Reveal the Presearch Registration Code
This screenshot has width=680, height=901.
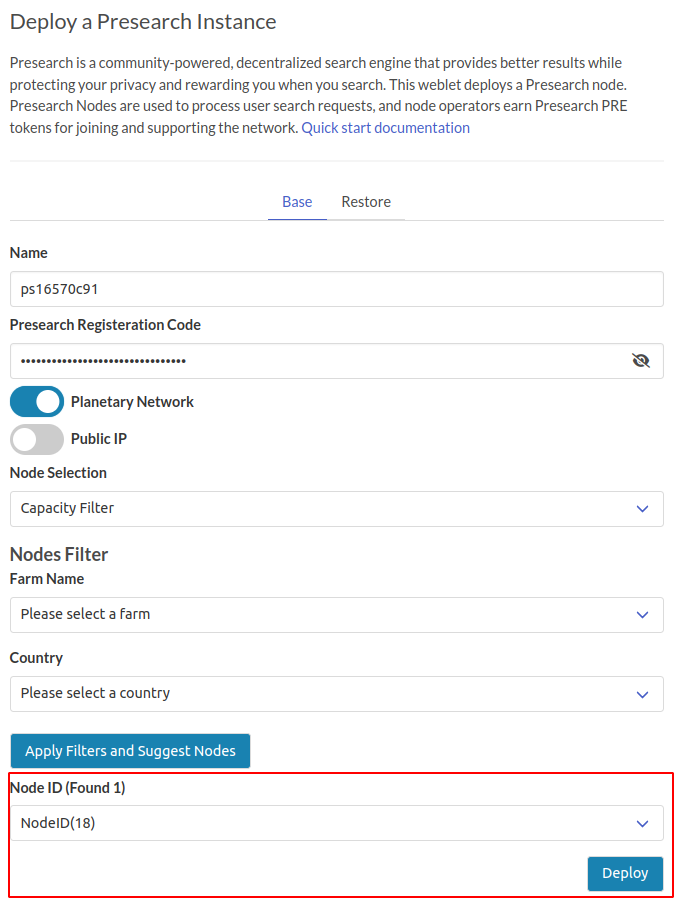641,360
